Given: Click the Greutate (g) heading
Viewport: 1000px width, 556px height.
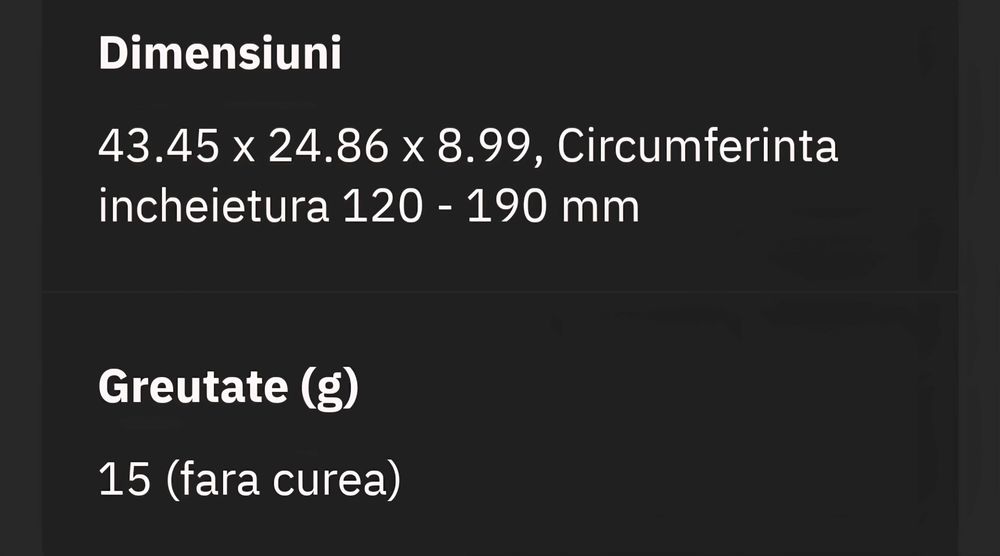Looking at the screenshot, I should 228,388.
